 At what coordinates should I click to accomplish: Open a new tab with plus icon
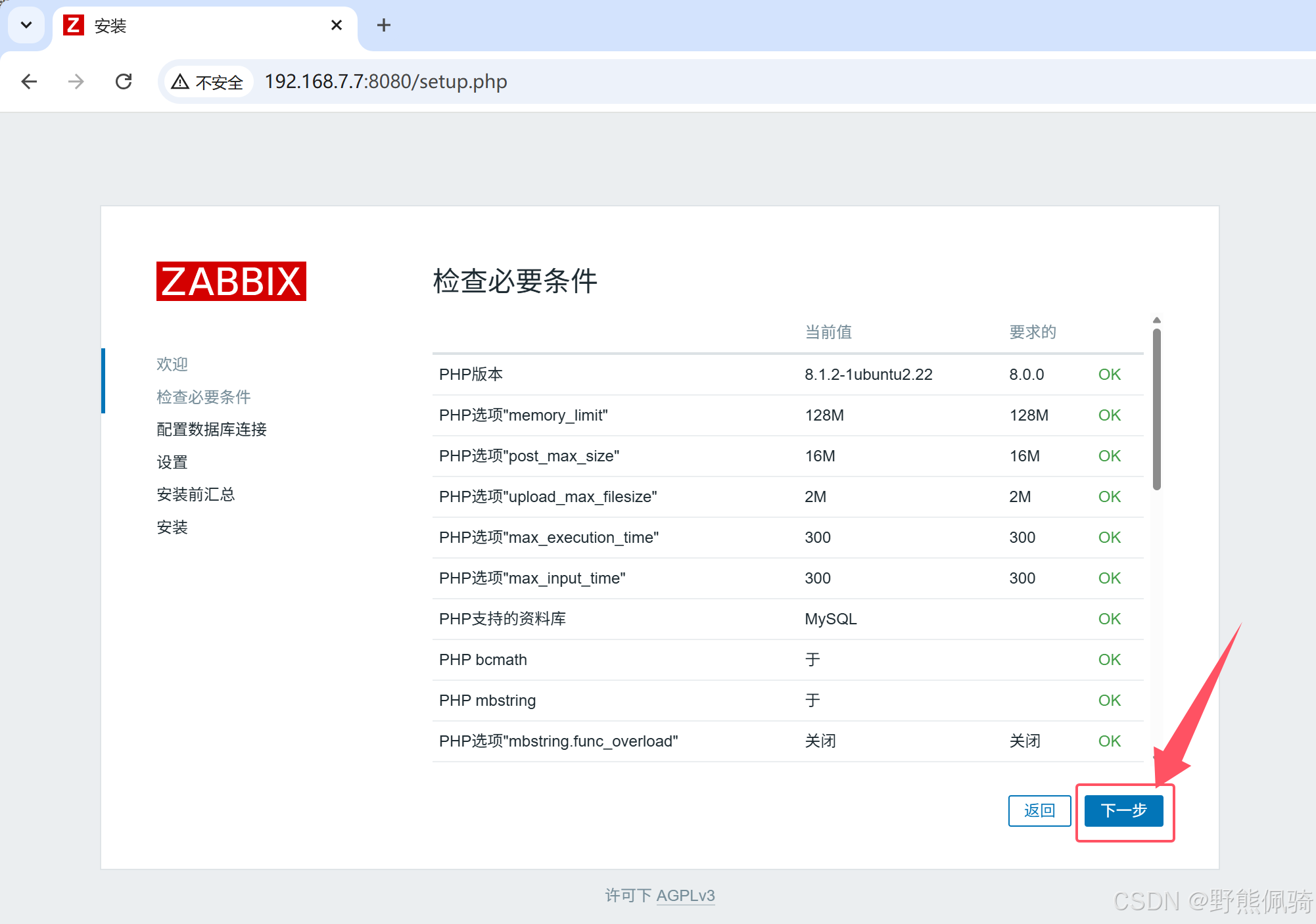[x=384, y=26]
